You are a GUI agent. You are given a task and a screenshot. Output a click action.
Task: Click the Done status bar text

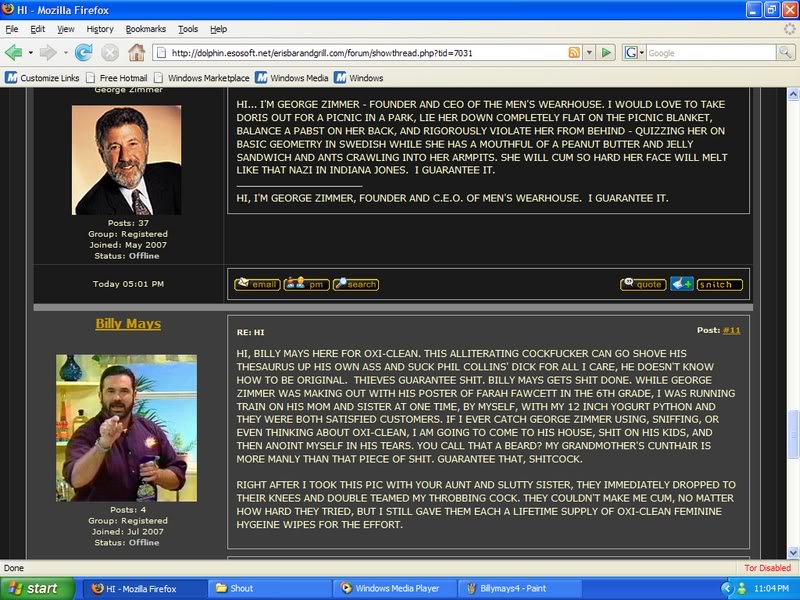[14, 568]
